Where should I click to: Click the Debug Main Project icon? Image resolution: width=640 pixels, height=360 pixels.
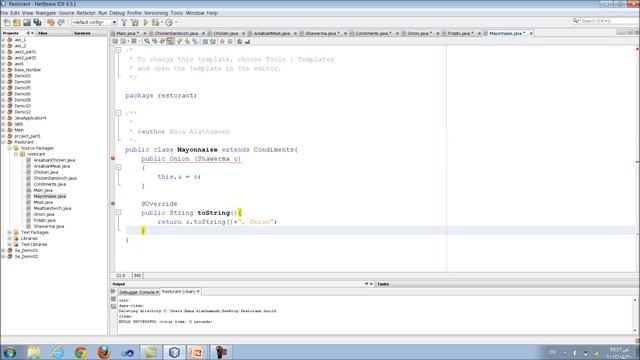tap(155, 22)
